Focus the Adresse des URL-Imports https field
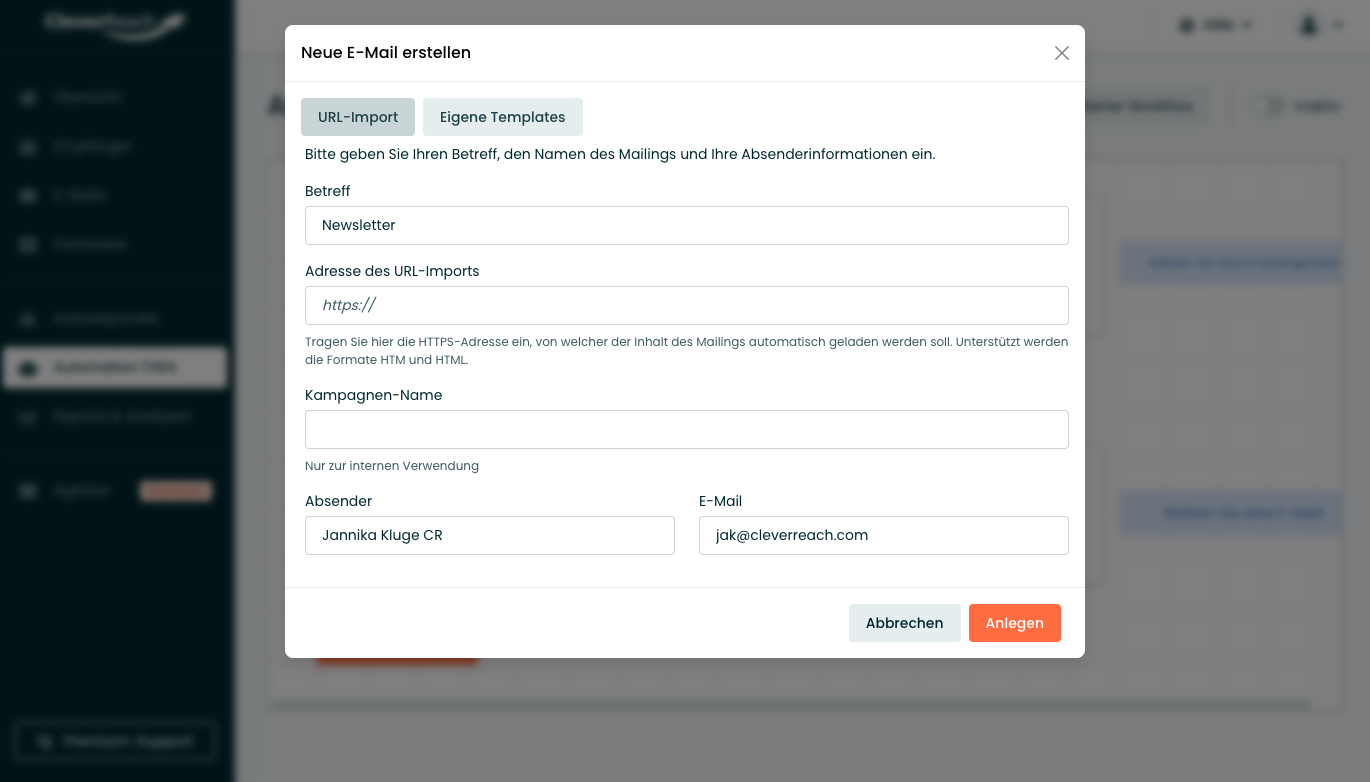1370x782 pixels. pos(687,305)
